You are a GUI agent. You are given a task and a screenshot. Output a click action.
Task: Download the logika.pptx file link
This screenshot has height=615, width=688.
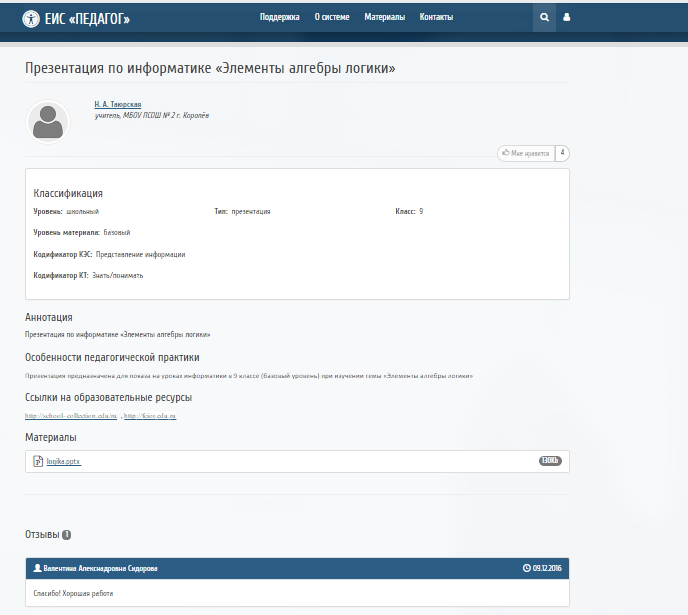[64, 461]
